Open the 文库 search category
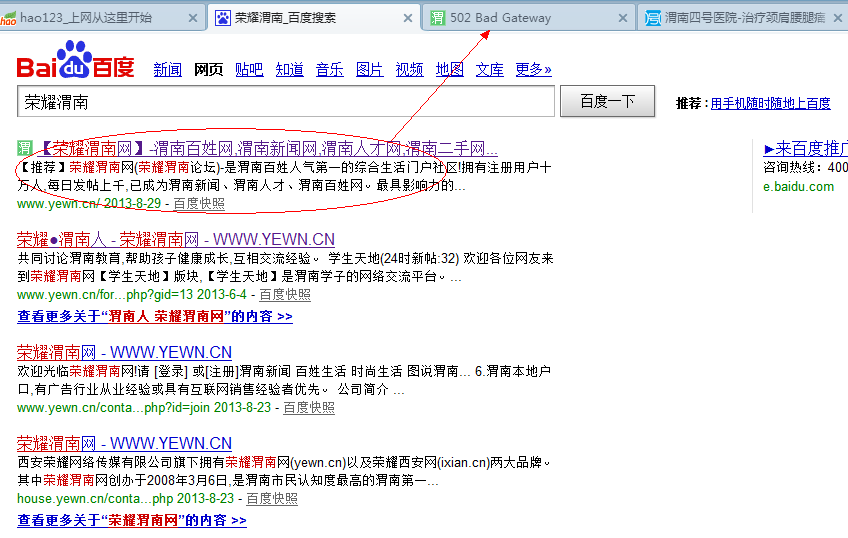Image resolution: width=848 pixels, height=538 pixels. coord(489,69)
